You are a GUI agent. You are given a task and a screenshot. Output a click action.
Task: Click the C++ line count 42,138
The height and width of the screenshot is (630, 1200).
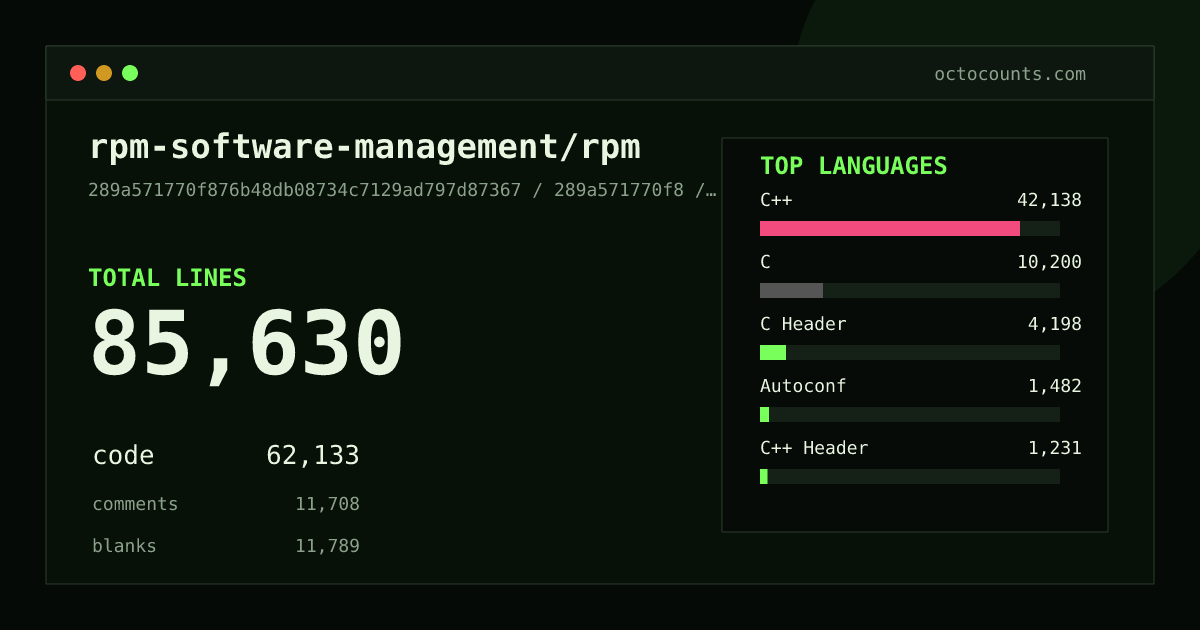click(x=1049, y=200)
